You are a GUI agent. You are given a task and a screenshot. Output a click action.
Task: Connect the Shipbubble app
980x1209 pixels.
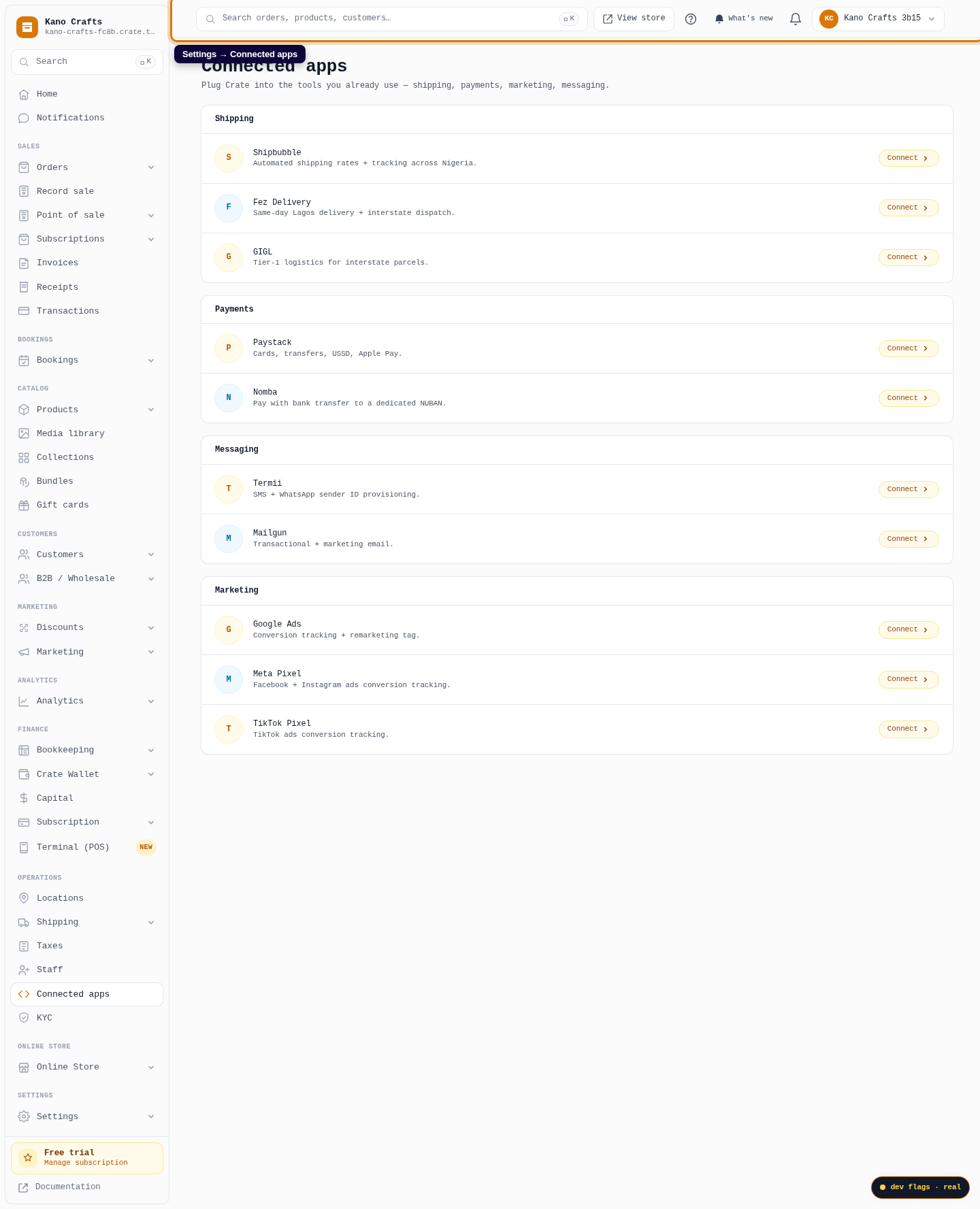pyautogui.click(x=909, y=158)
